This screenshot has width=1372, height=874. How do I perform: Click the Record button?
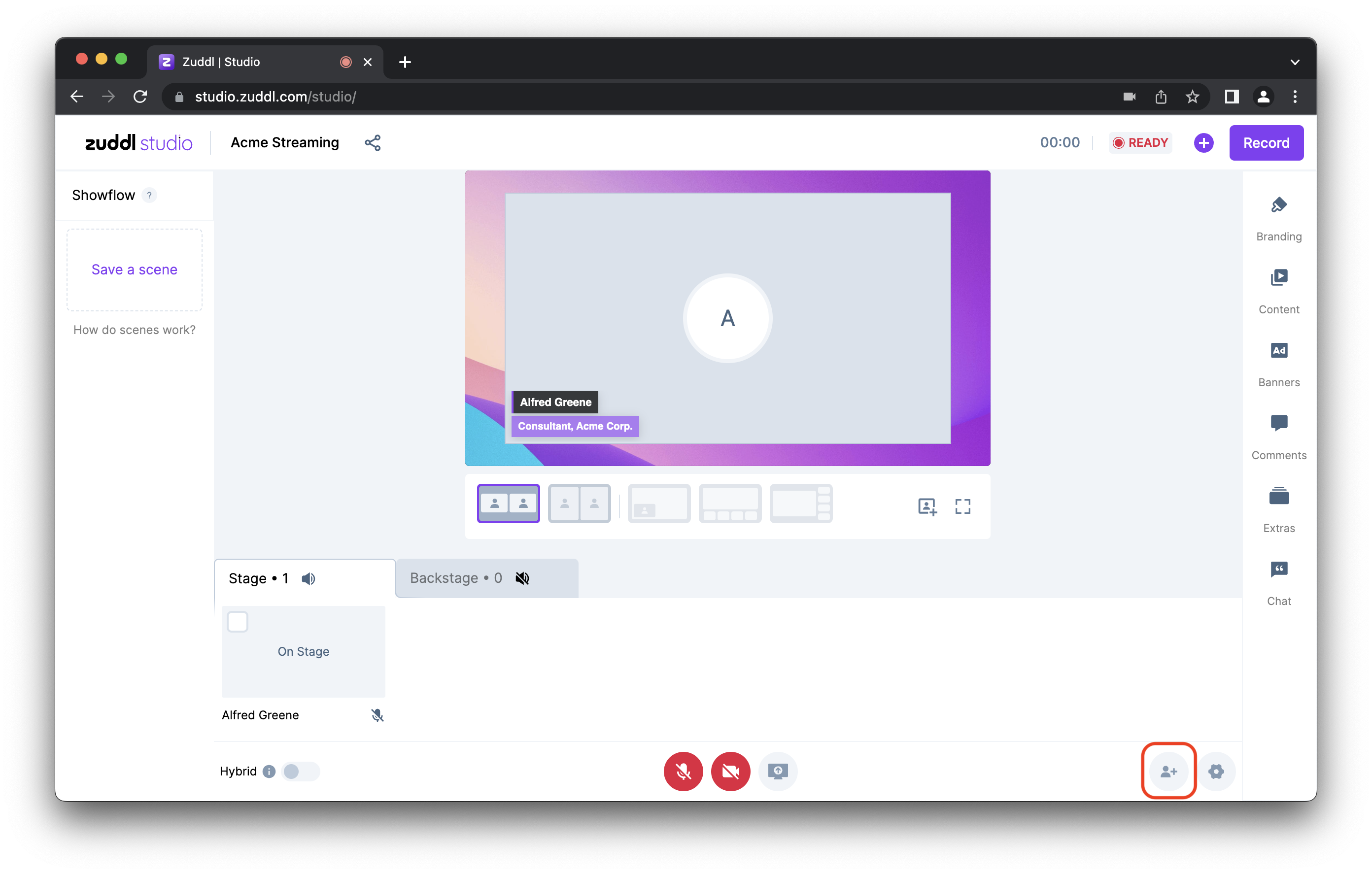(1266, 142)
